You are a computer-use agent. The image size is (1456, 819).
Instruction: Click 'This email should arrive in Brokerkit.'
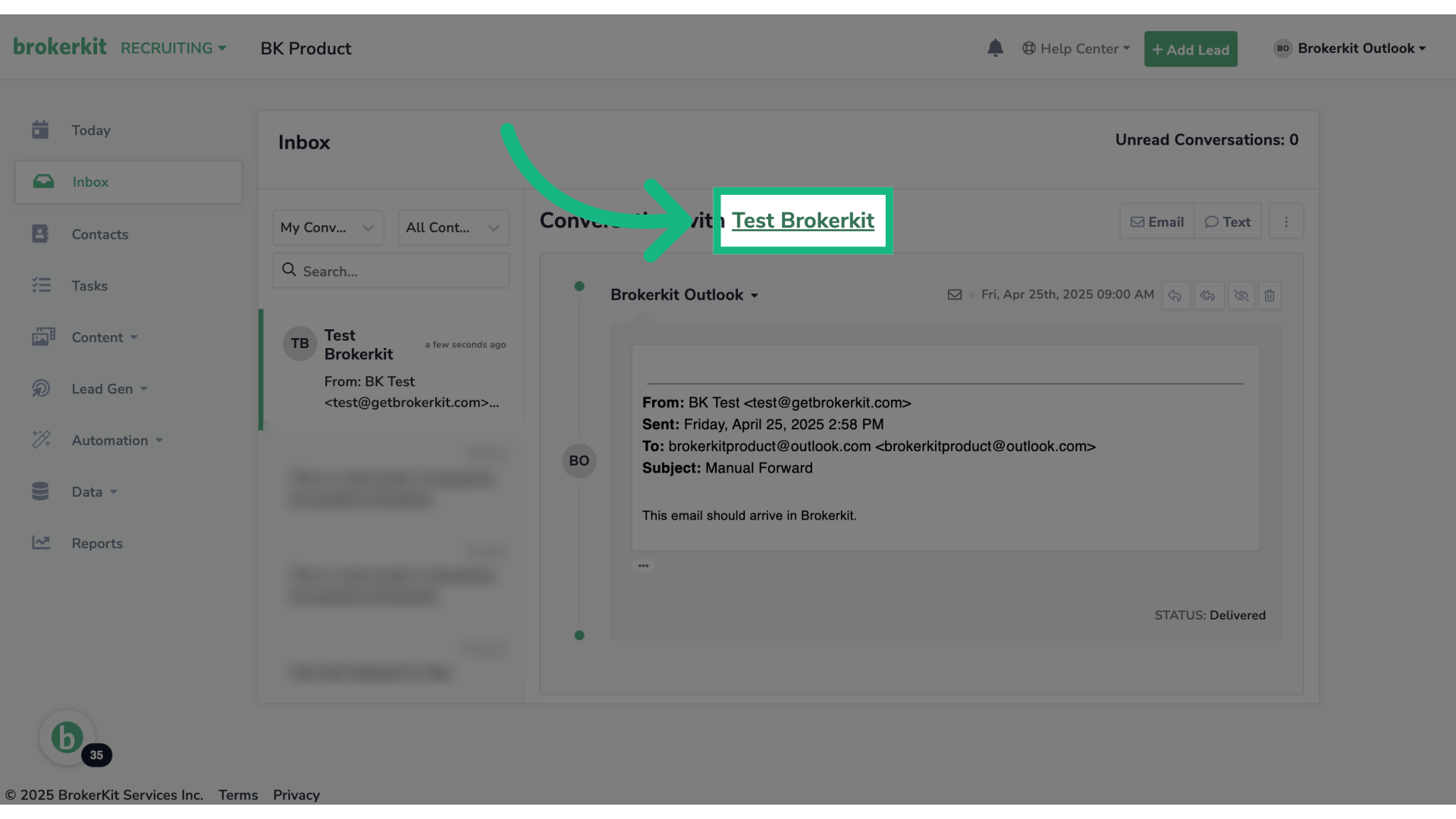(x=749, y=516)
